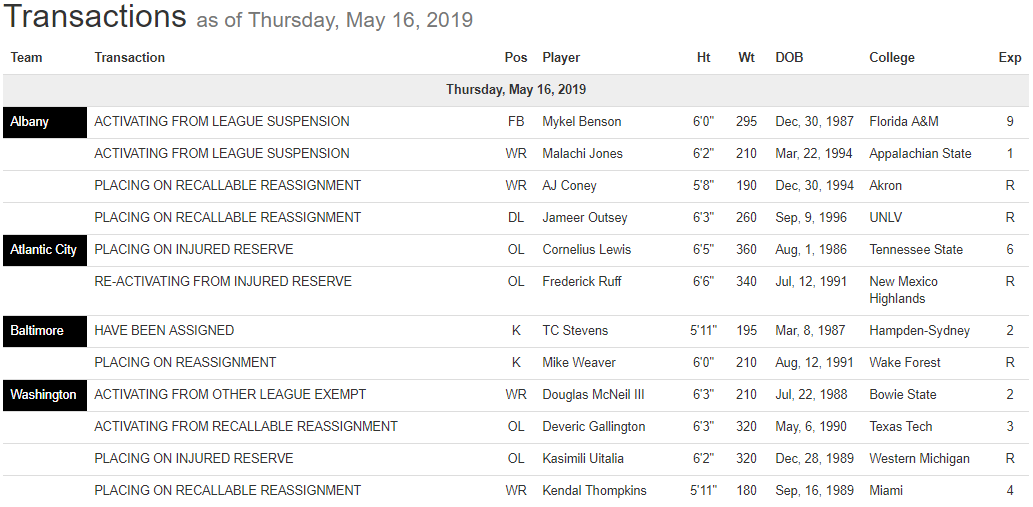Screen dimensions: 1033x507
Task: Select player AJ Coney
Action: (x=569, y=186)
